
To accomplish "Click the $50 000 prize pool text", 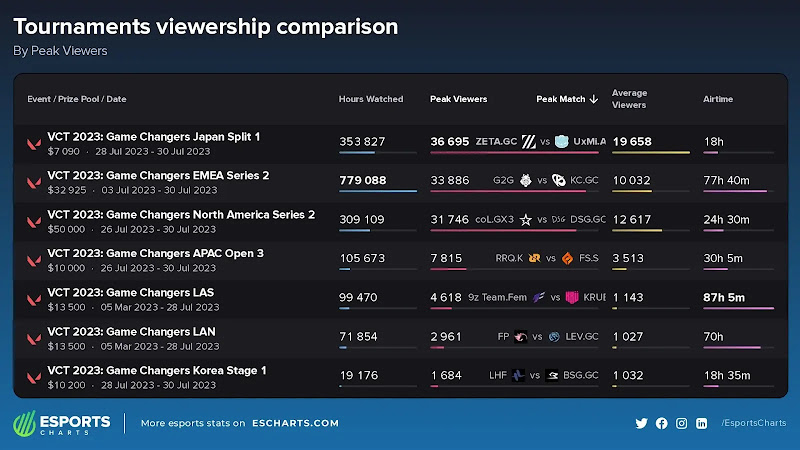I will (66, 229).
